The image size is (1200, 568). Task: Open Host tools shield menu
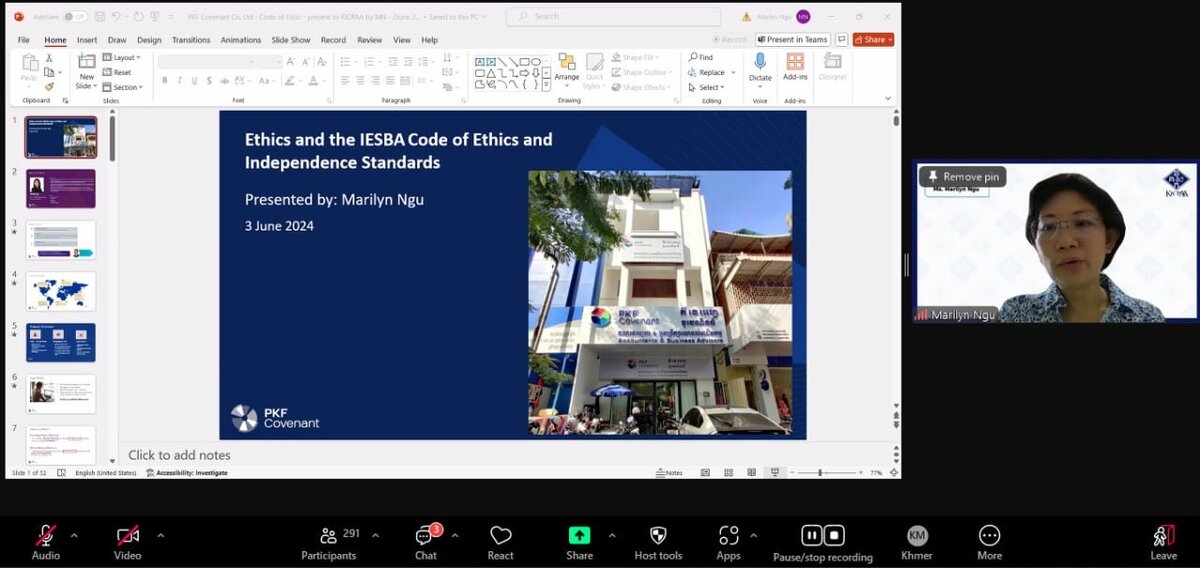tap(658, 543)
